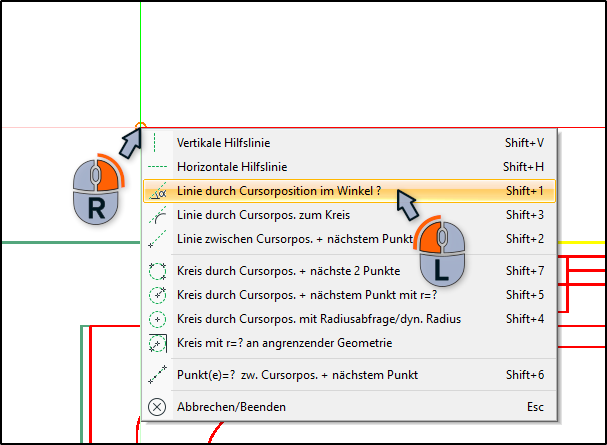
Task: Click the circle at adjacent geometry icon
Action: coord(158,343)
